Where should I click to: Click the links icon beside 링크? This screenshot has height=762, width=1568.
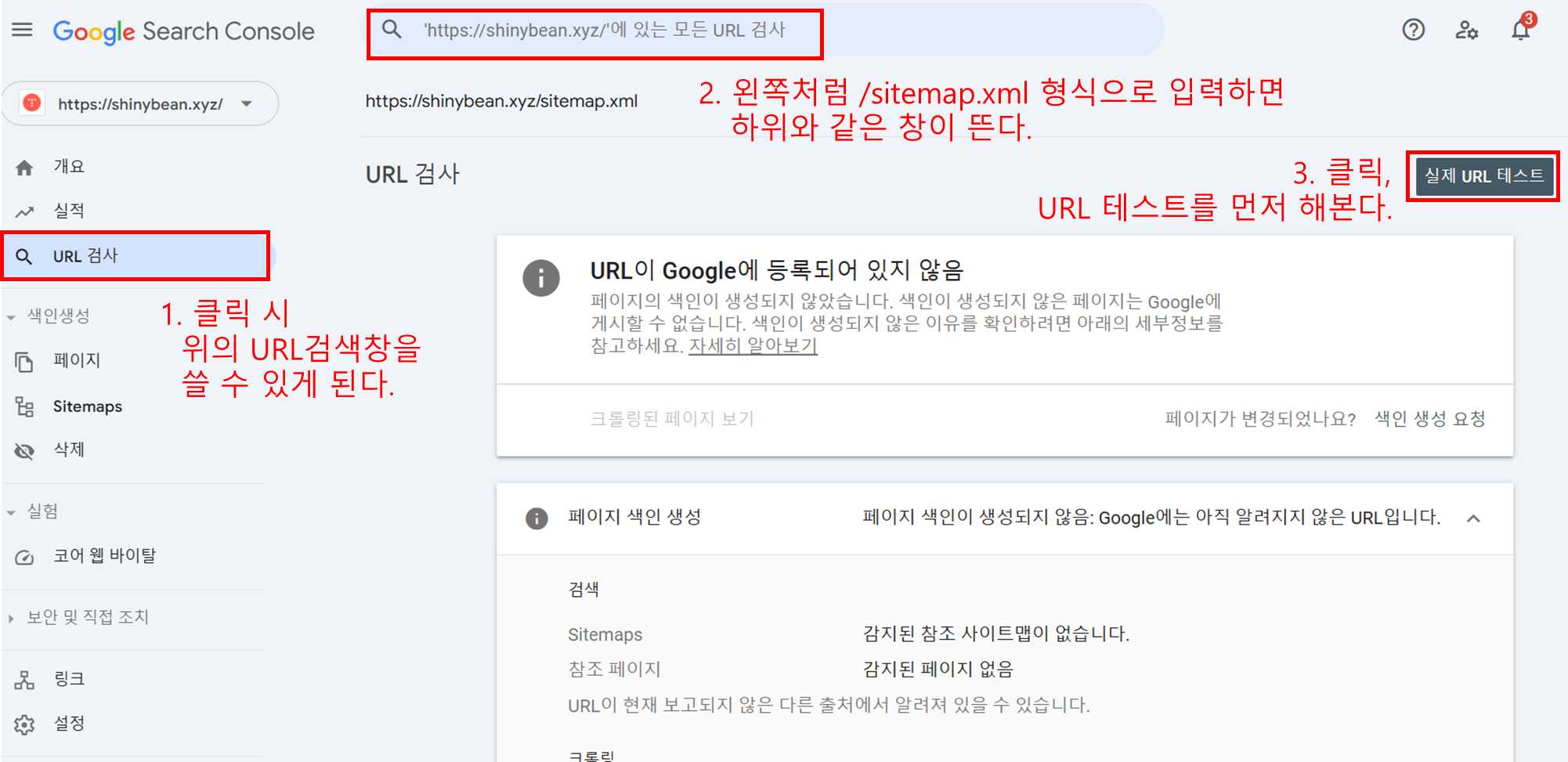24,680
